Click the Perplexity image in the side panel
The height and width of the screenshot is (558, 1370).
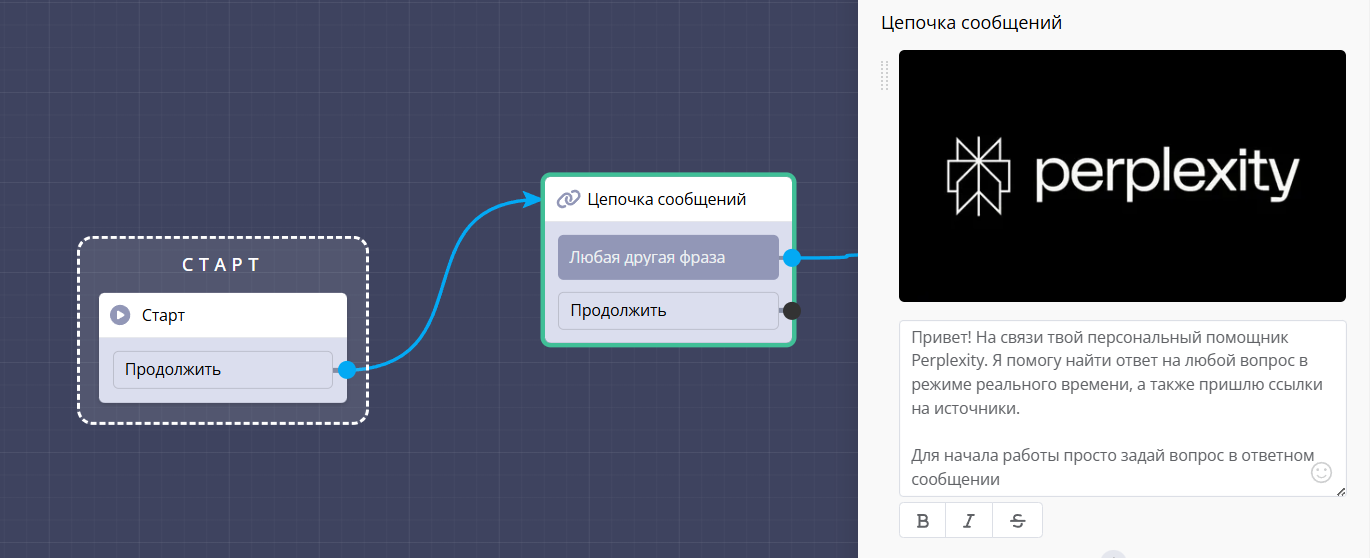1122,176
